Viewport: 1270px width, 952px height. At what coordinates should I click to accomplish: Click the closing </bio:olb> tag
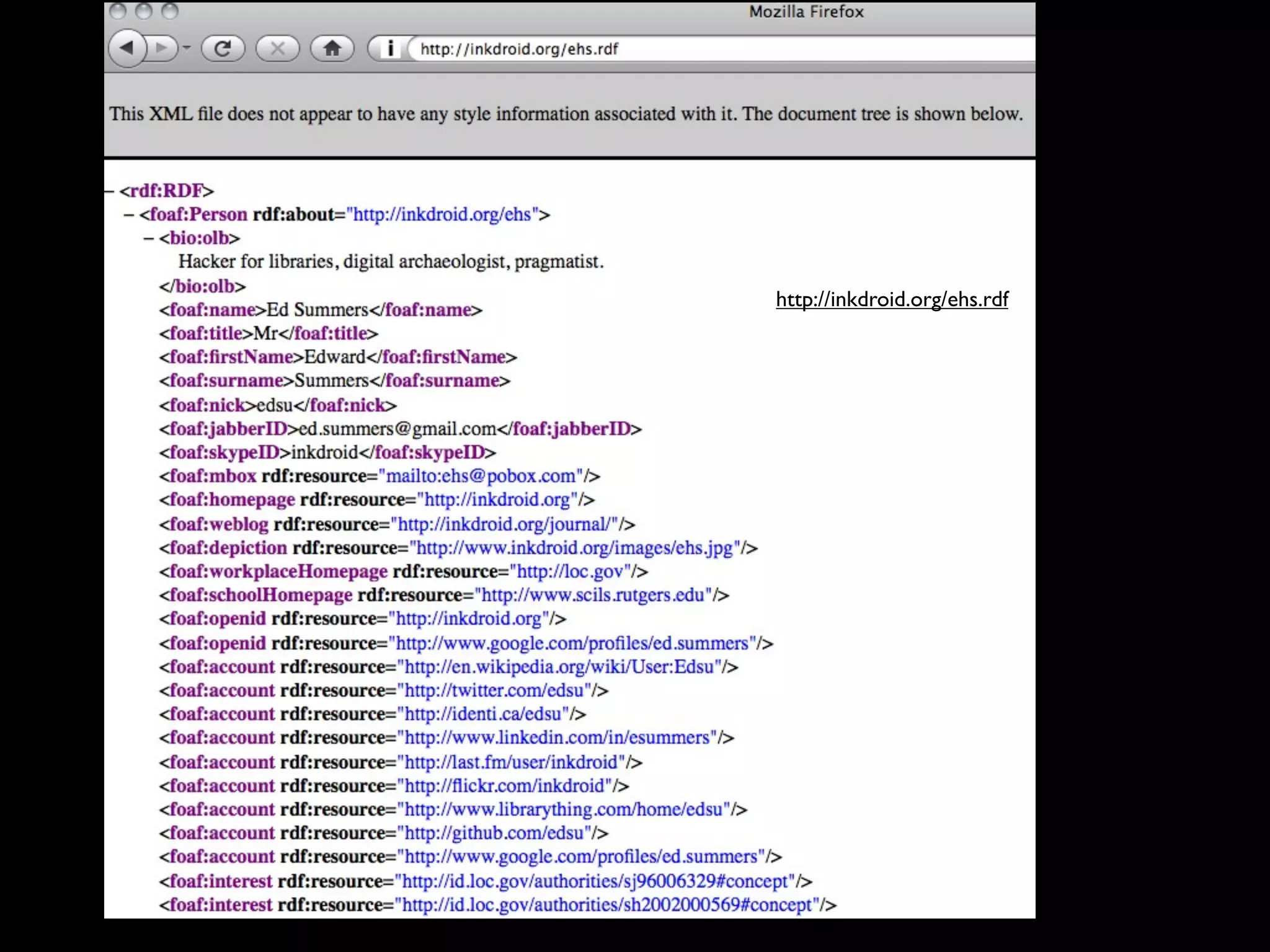(203, 286)
